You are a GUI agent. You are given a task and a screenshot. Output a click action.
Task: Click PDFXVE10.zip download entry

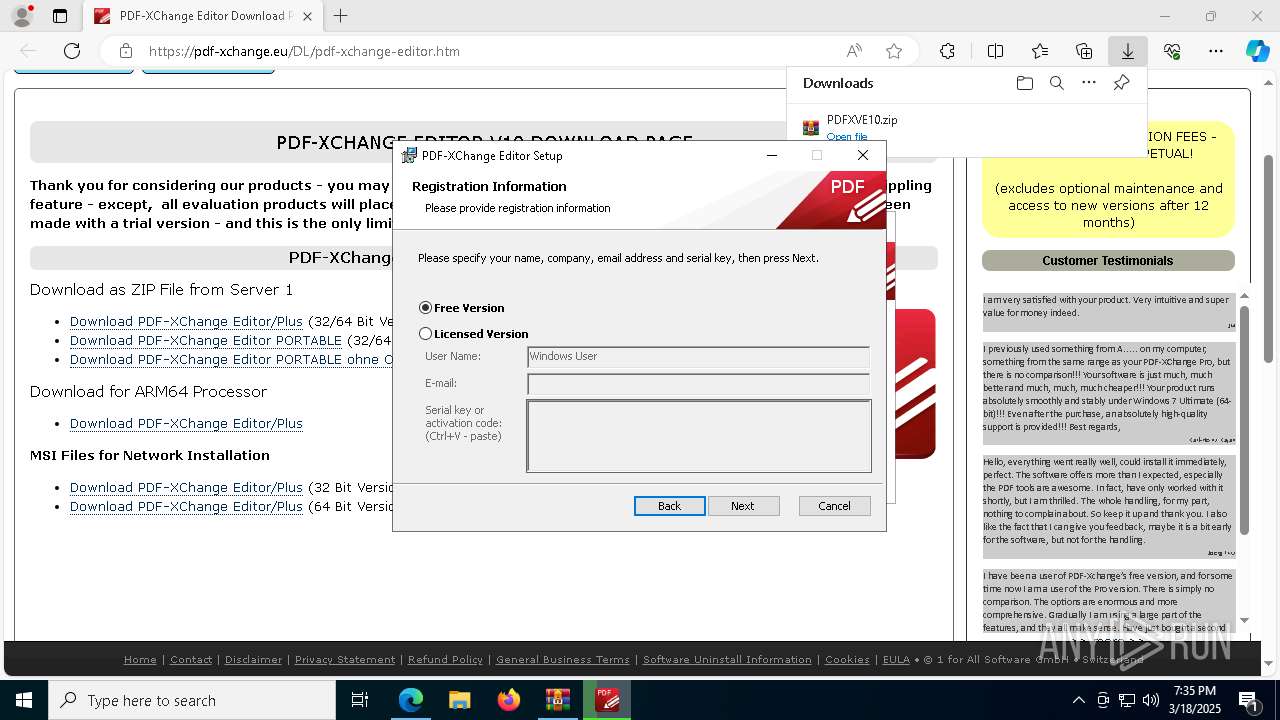tap(862, 120)
